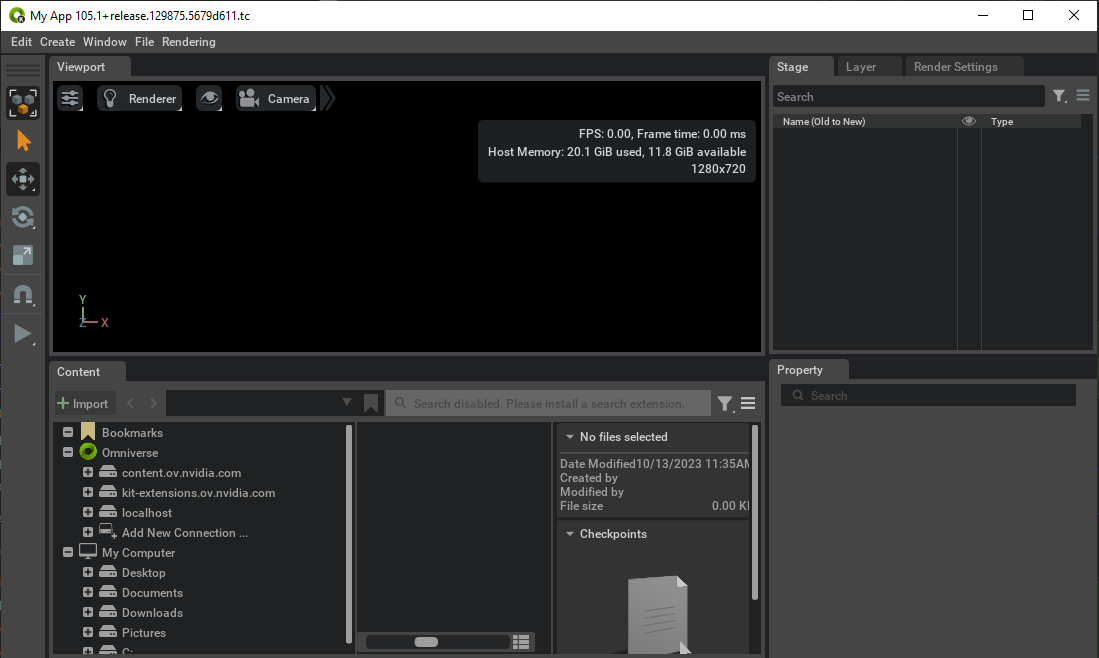Open the File menu

tap(144, 41)
